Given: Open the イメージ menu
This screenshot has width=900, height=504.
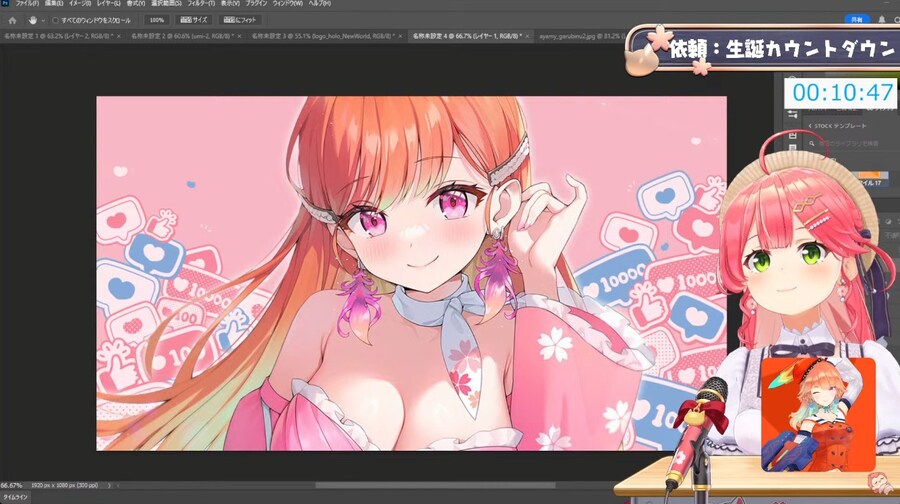Looking at the screenshot, I should 80,3.
